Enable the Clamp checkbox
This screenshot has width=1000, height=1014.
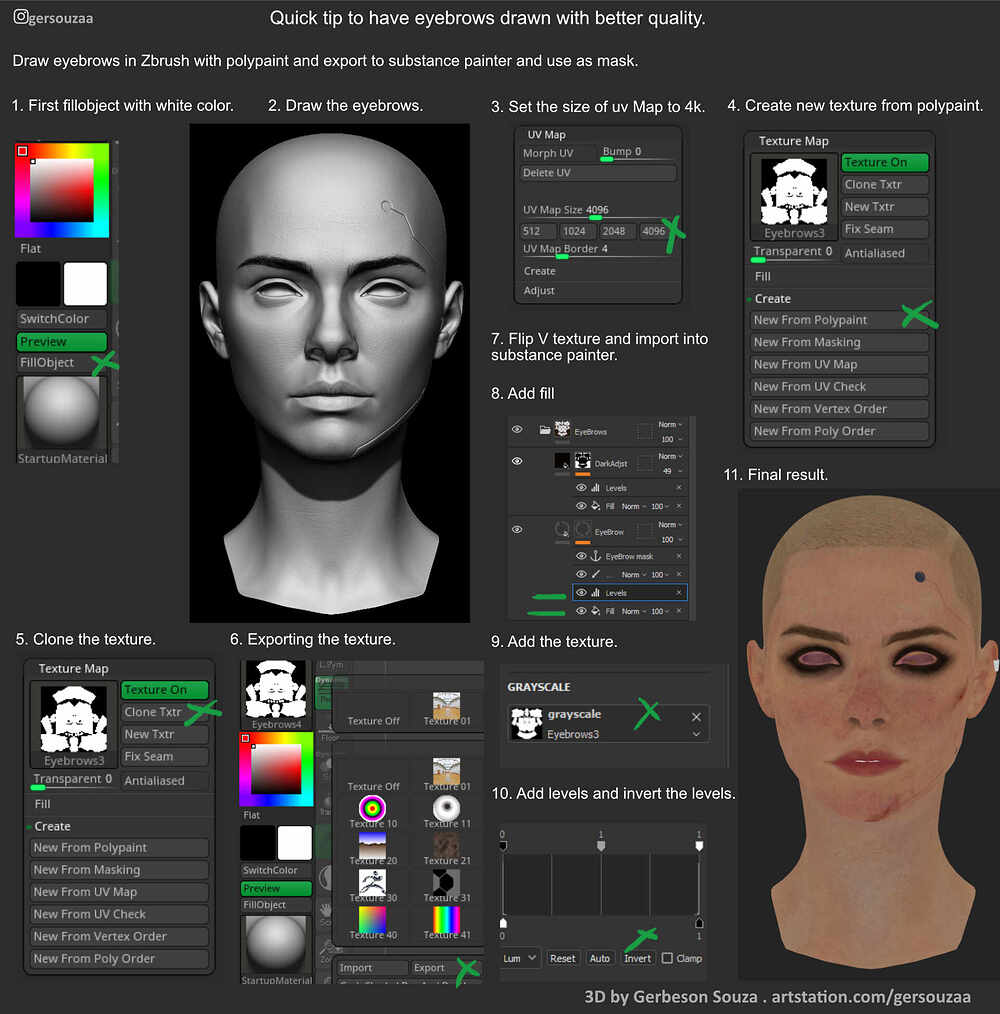tap(668, 958)
